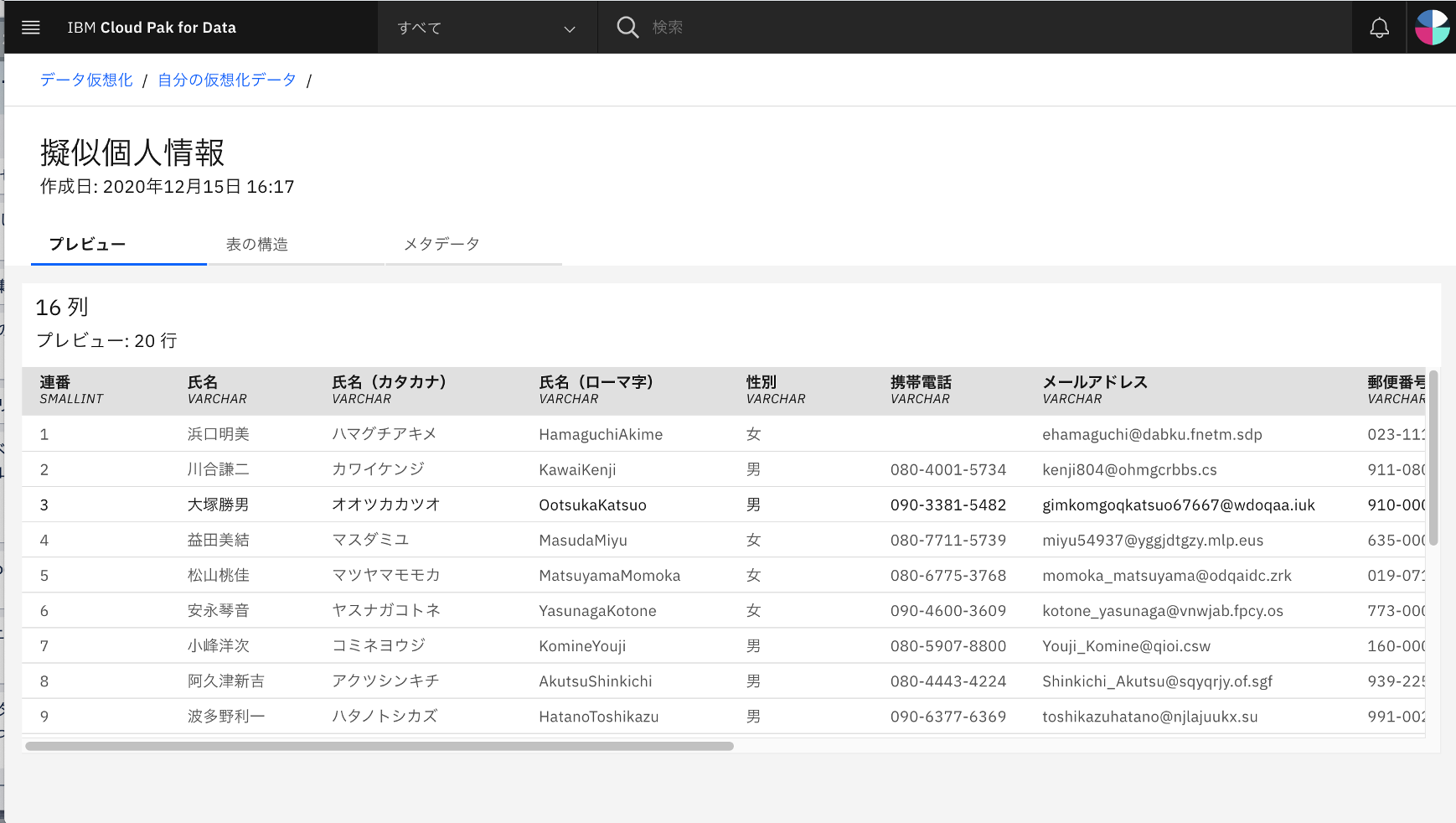Click the IBM Cloud Pak for Data logo
1456x823 pixels.
click(152, 27)
